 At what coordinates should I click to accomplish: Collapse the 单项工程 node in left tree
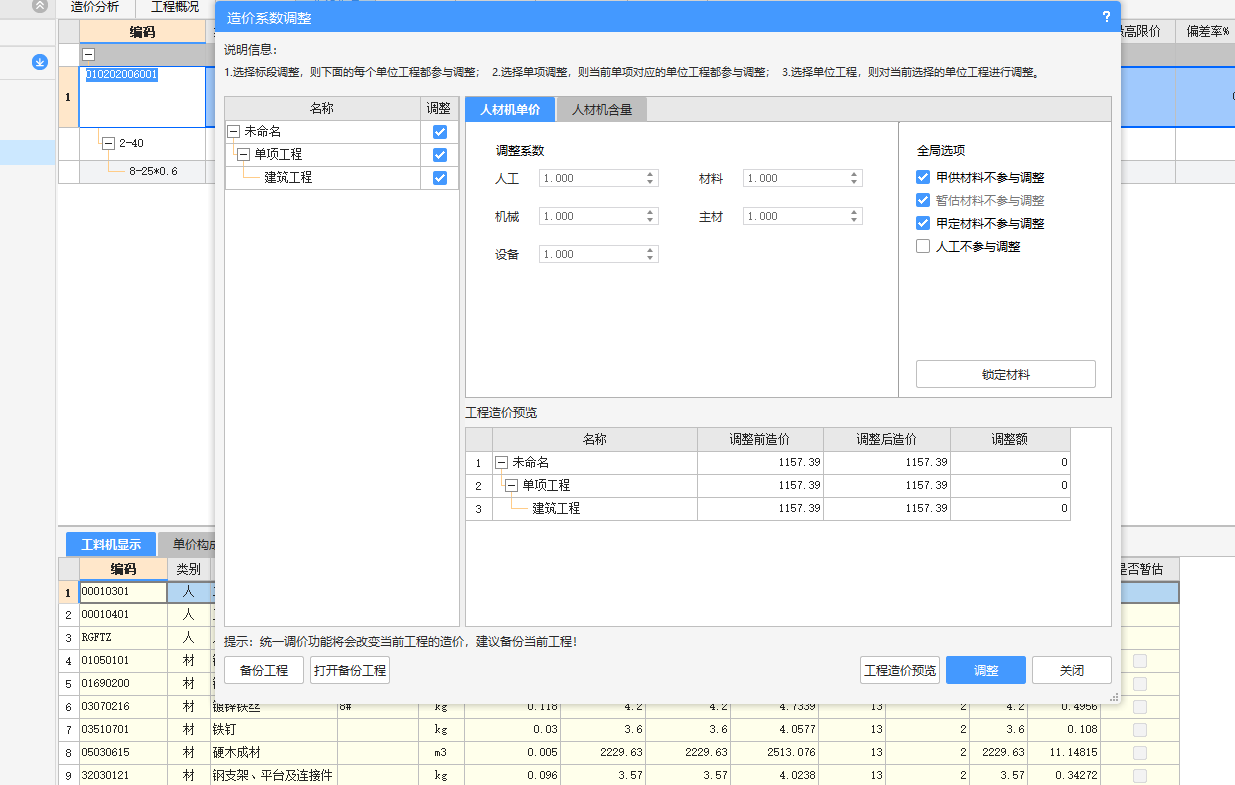pos(243,154)
